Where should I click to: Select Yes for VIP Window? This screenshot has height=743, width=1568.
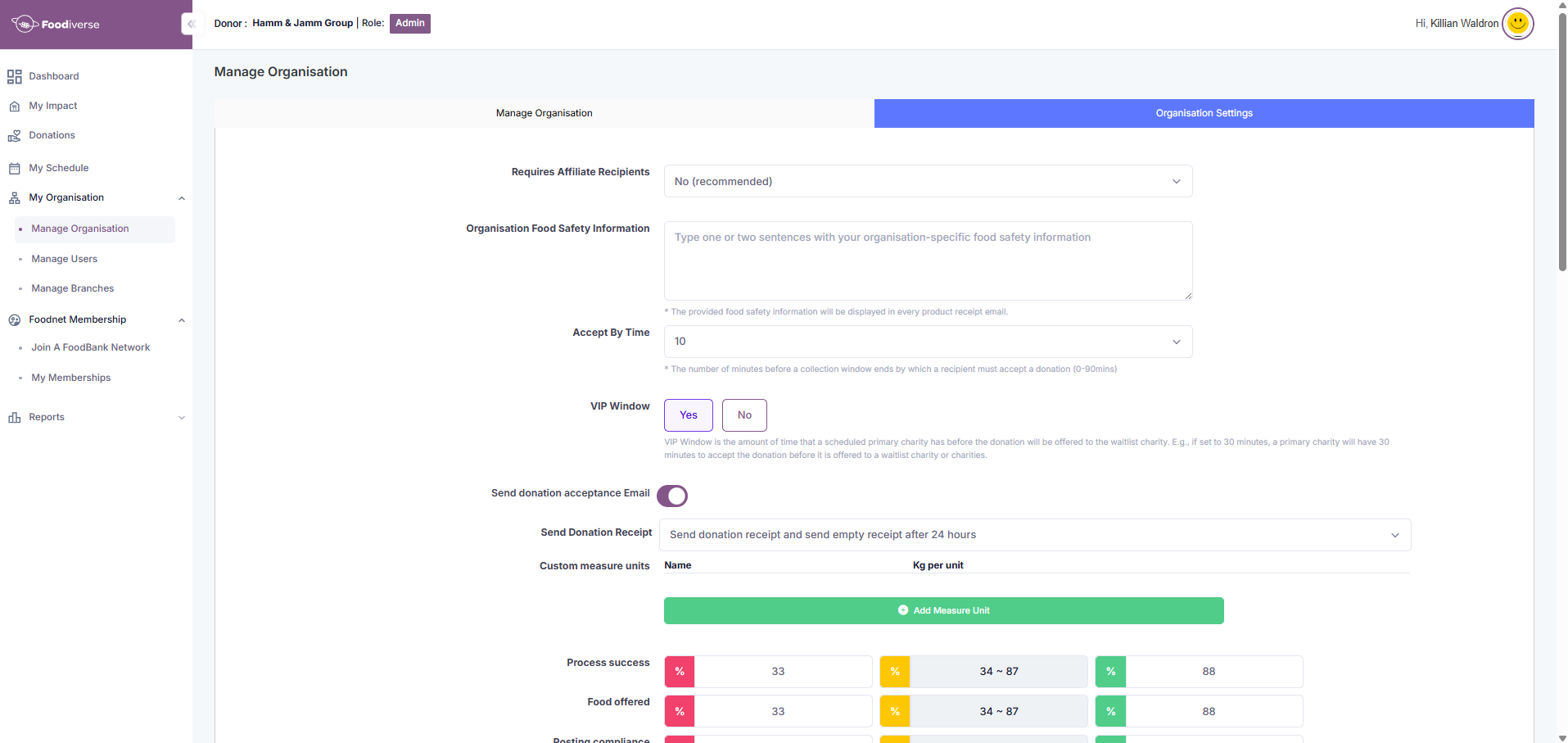pos(688,415)
